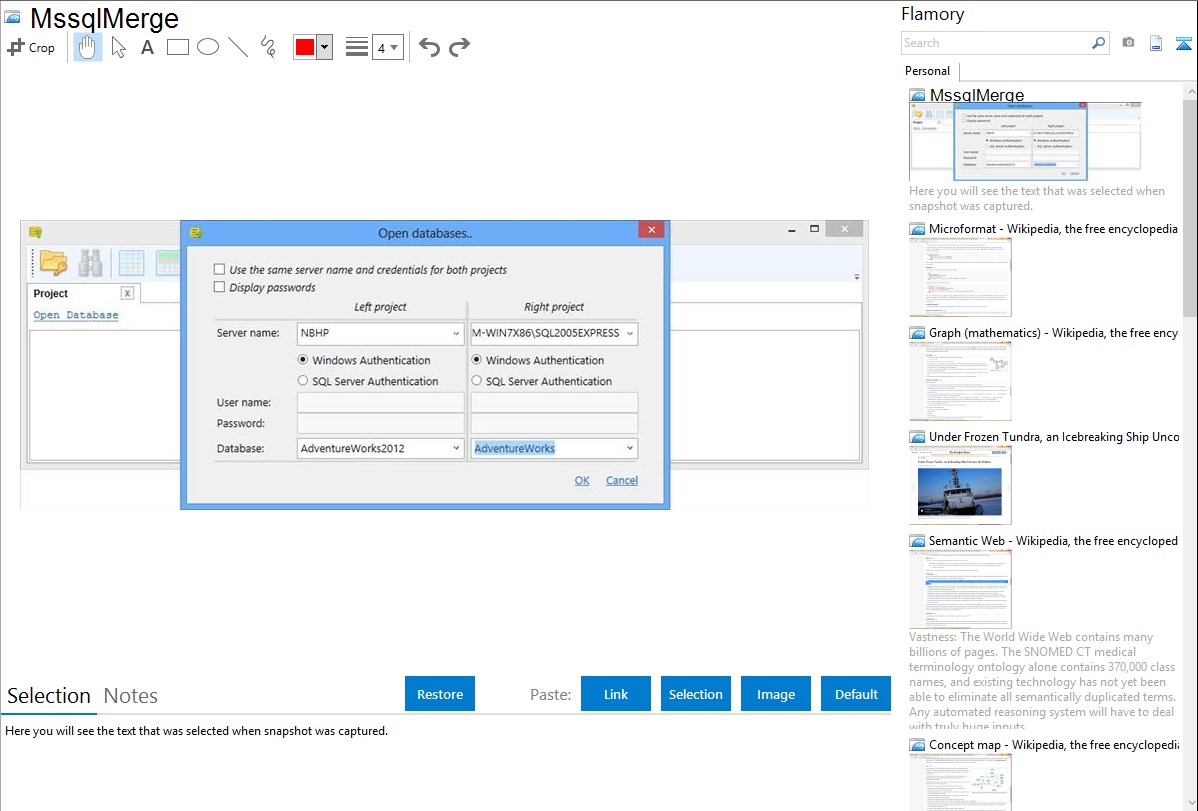
Task: Open the Microformat Wikipedia snapshot thumbnail
Action: click(960, 277)
